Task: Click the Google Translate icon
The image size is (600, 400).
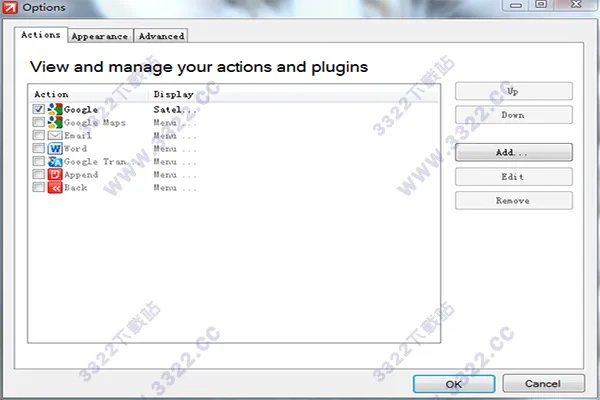Action: 55,161
